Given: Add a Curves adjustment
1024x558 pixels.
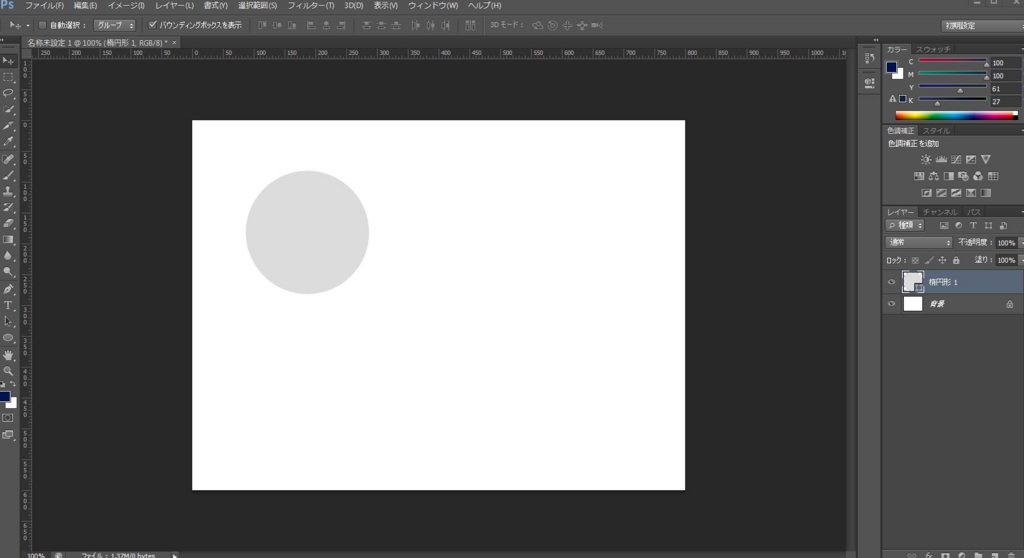Looking at the screenshot, I should 956,159.
